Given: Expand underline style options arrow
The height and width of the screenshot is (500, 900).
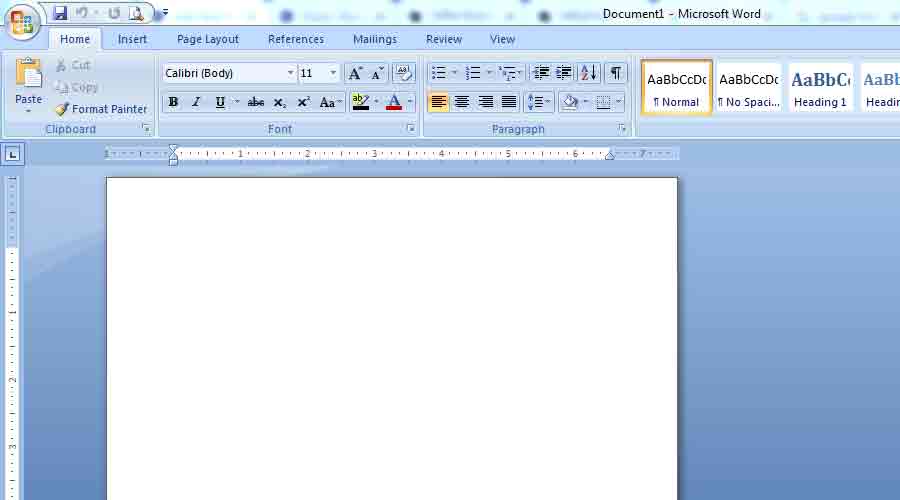Looking at the screenshot, I should coord(237,102).
